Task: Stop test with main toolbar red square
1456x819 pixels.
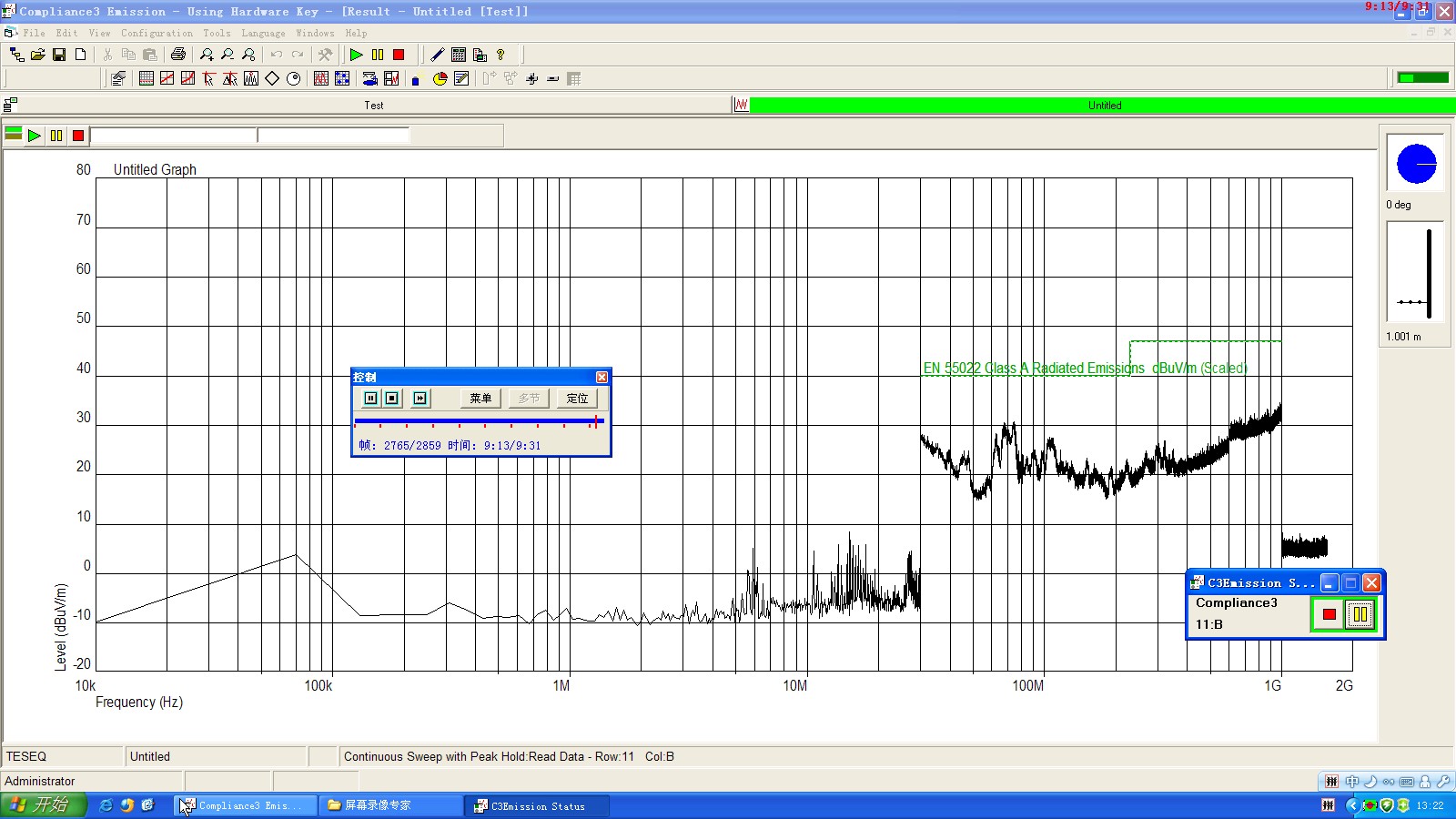Action: point(399,55)
